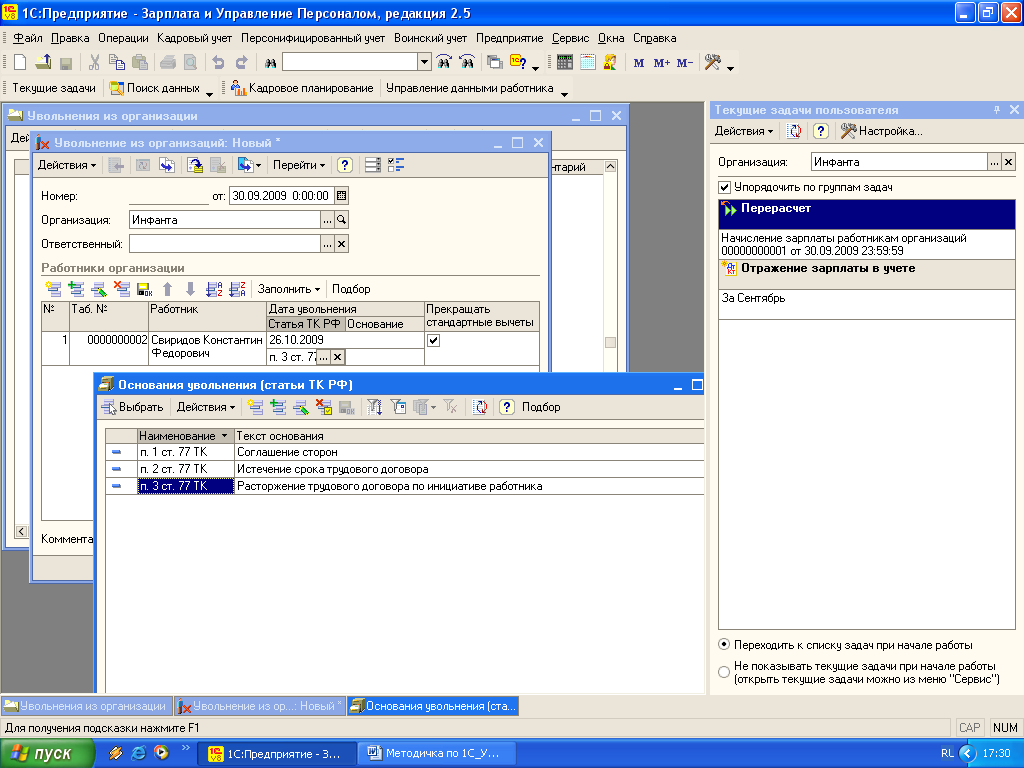Toggle Упорядочить по группам задач checkbox

click(x=724, y=187)
